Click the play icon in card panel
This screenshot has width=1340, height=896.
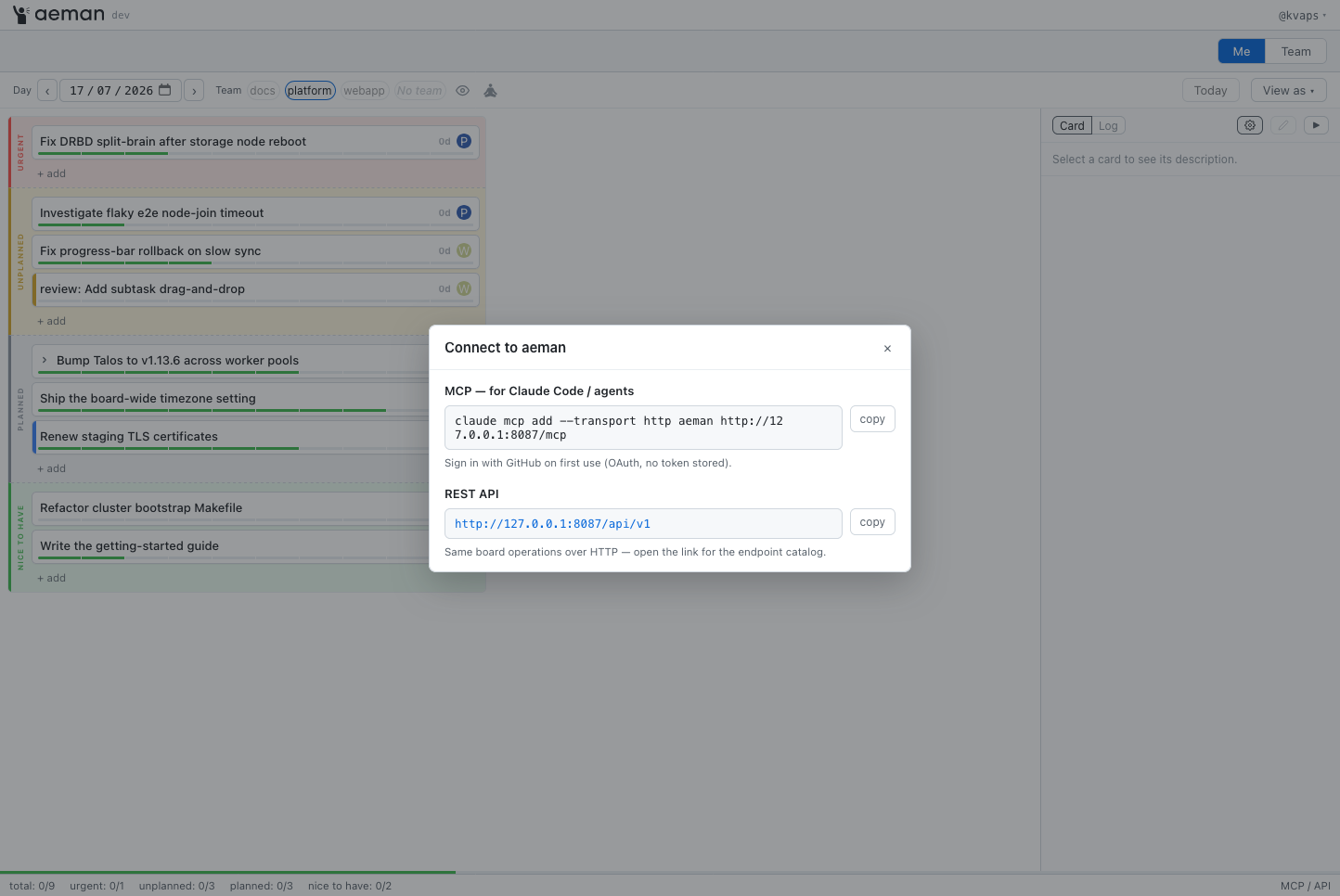coord(1316,125)
